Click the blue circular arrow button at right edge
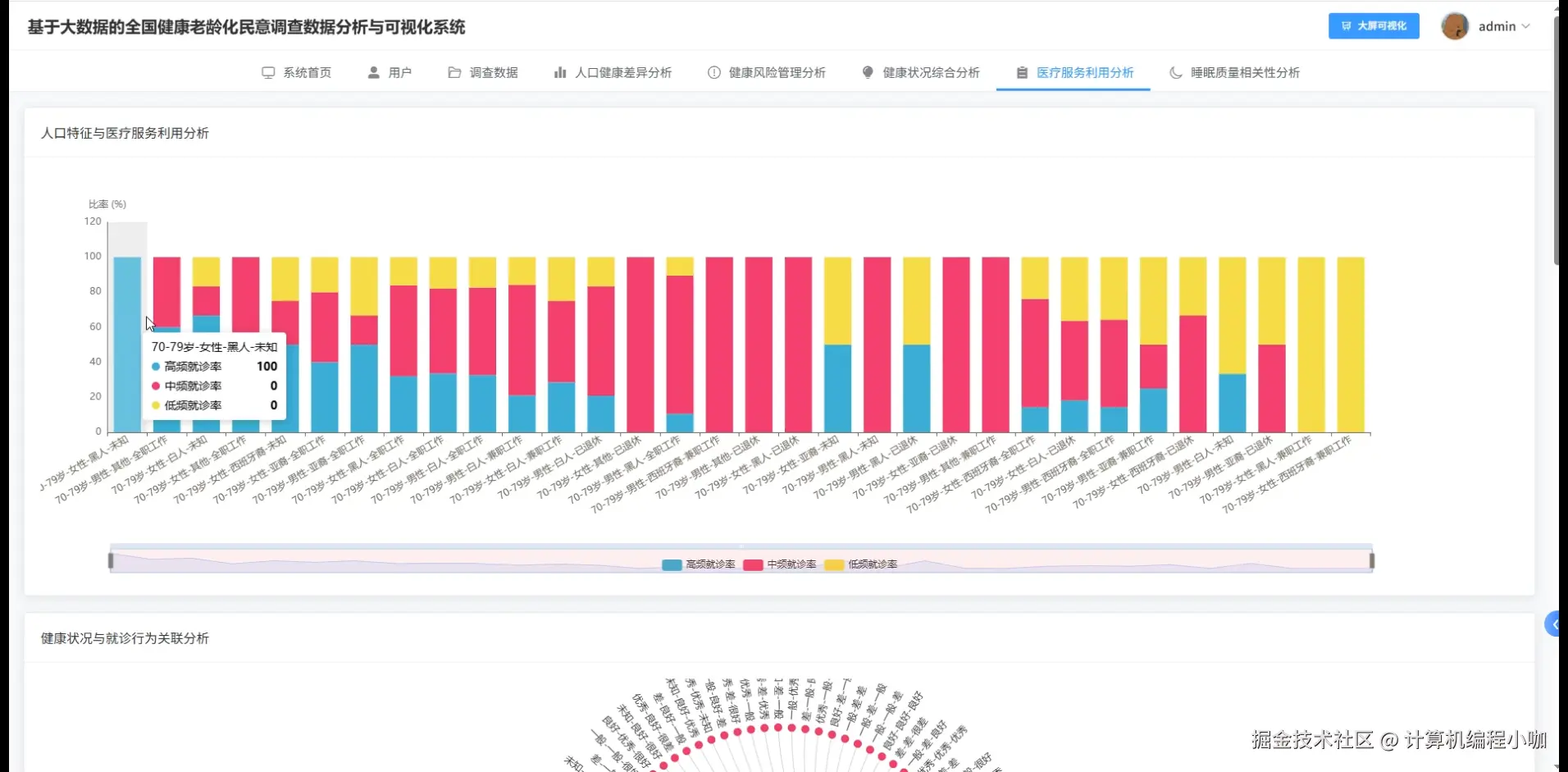This screenshot has width=1568, height=772. (1552, 624)
